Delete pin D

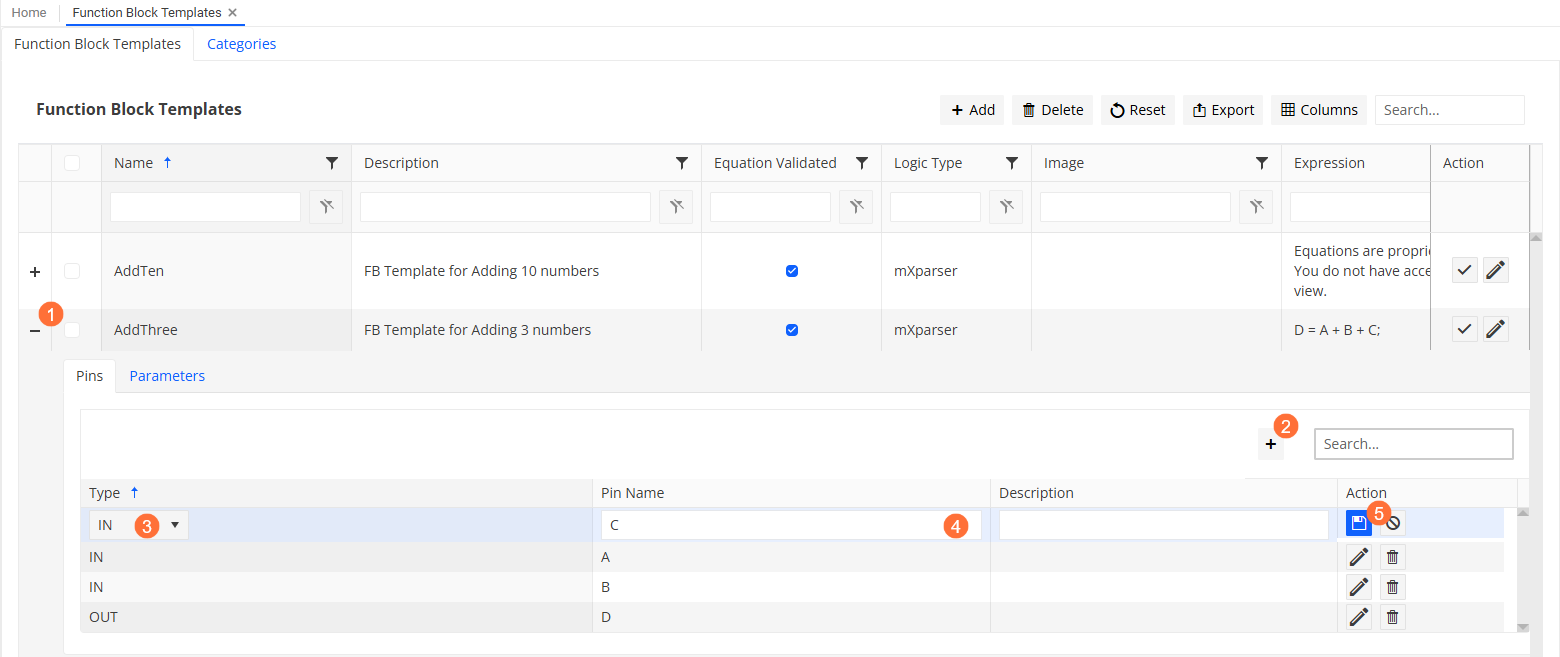click(x=1392, y=617)
